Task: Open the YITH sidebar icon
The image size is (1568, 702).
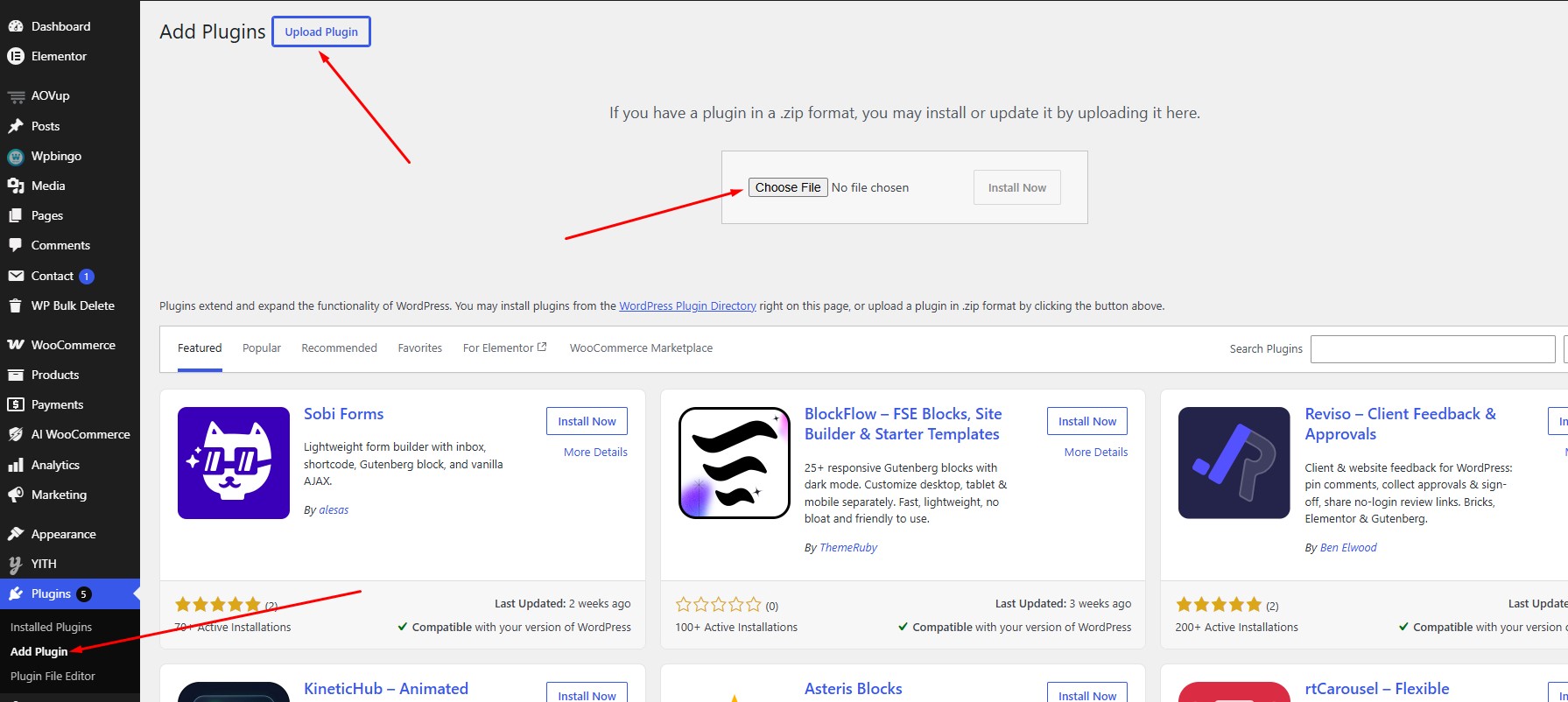Action: (16, 564)
